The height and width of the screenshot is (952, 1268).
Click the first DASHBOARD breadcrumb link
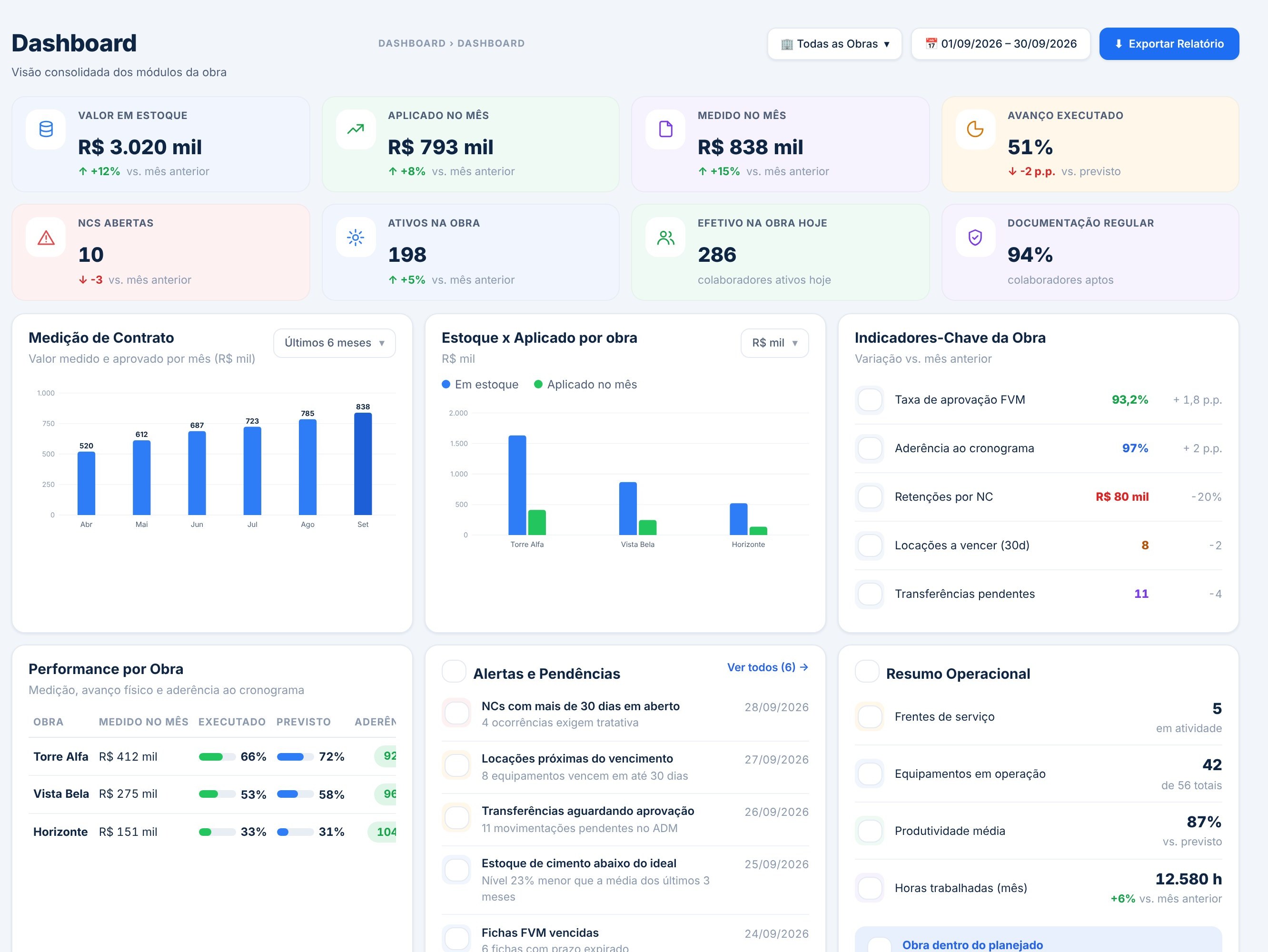412,44
